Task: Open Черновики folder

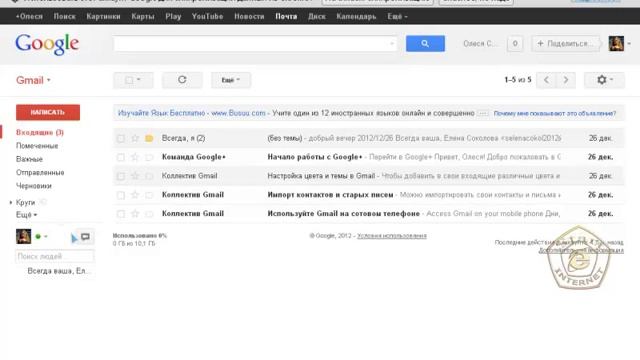Action: tap(33, 186)
